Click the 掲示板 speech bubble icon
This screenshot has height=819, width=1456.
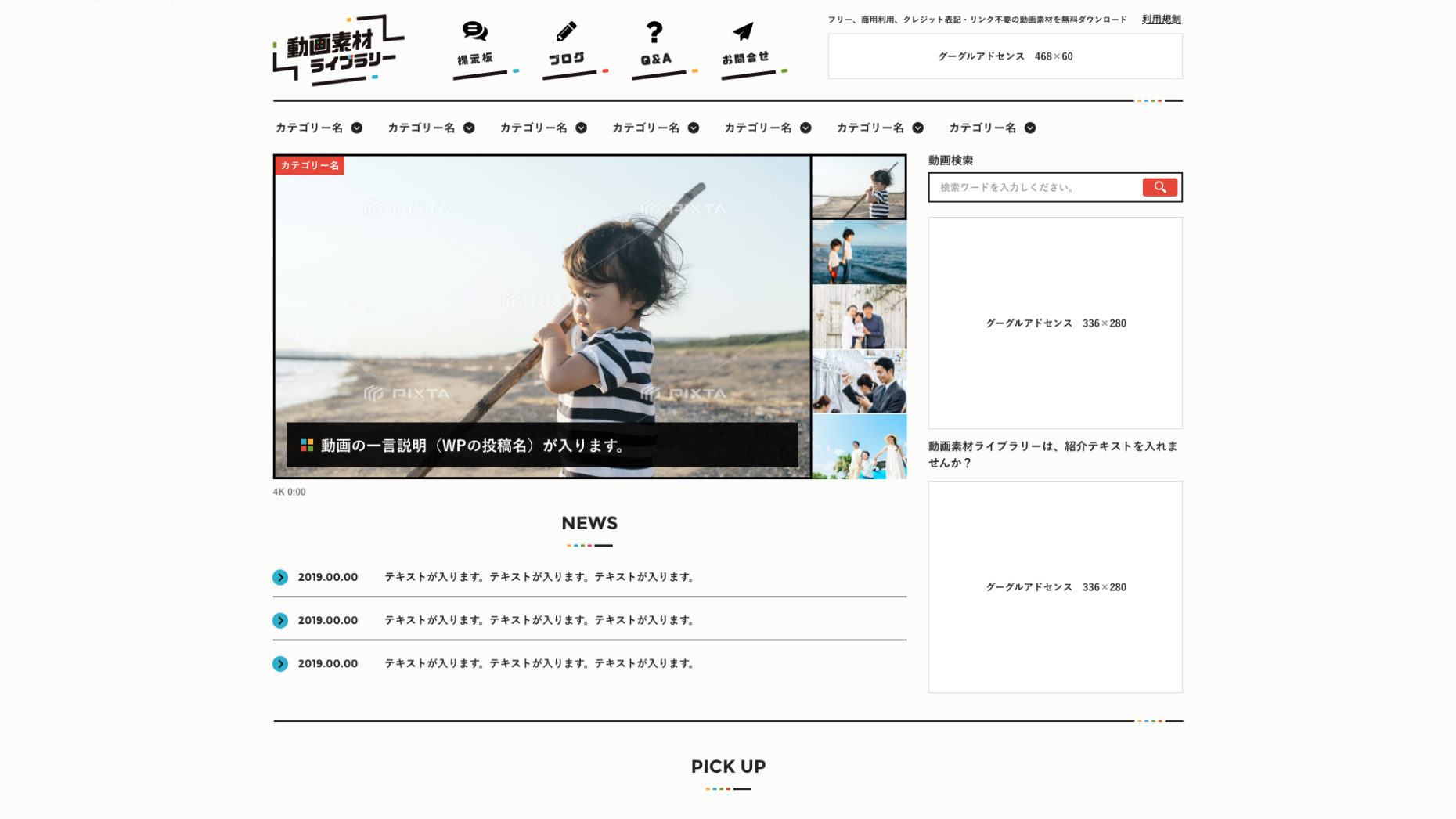tap(474, 32)
